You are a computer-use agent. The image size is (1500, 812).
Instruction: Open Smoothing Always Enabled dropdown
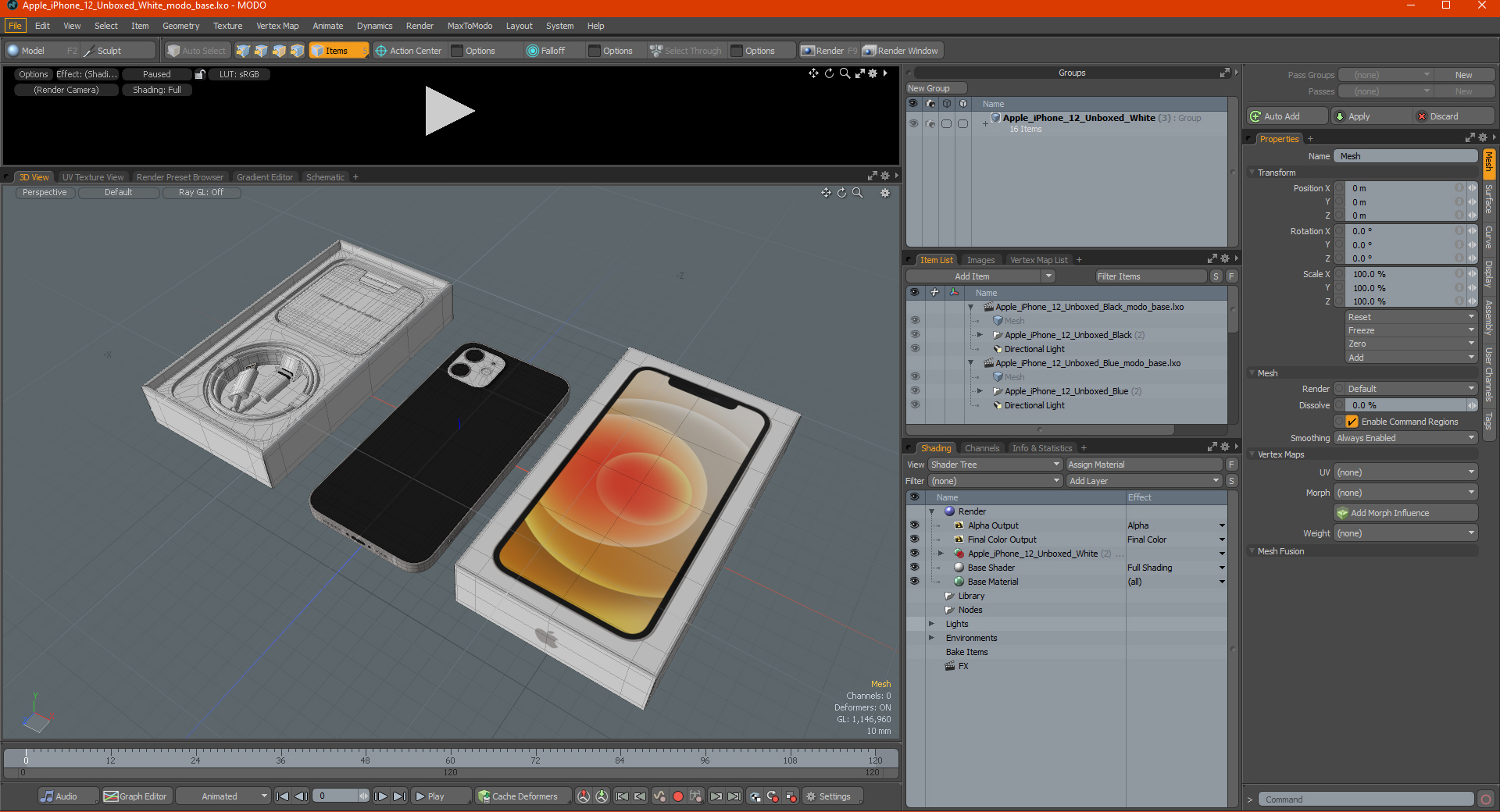(1405, 438)
